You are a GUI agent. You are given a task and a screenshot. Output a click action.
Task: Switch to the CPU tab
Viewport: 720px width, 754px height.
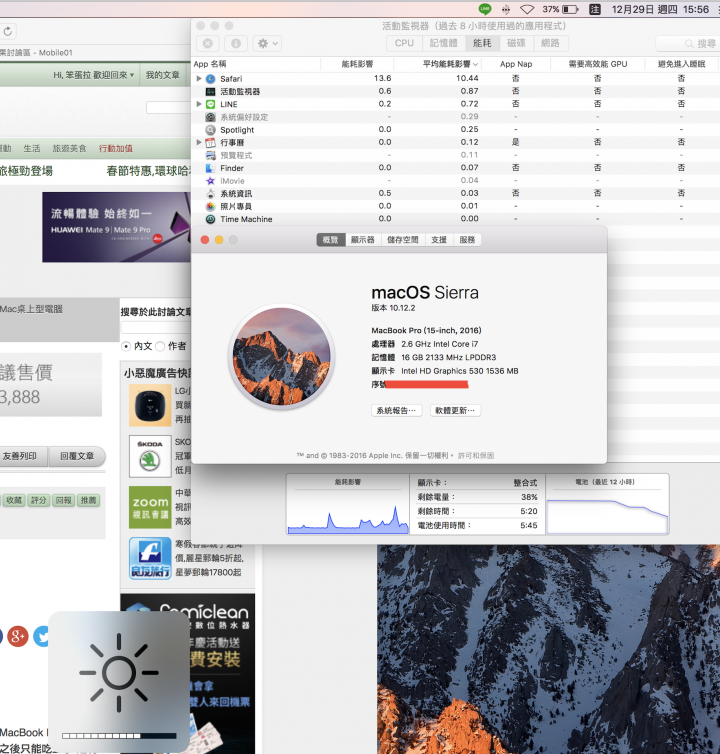coord(404,43)
